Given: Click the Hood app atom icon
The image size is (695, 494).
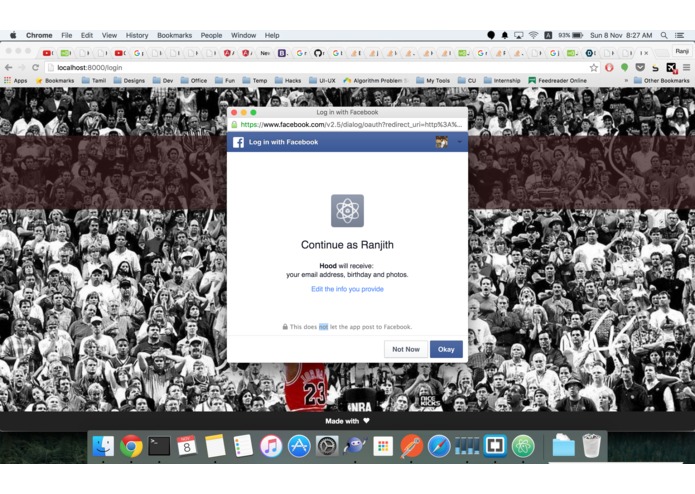Looking at the screenshot, I should [347, 210].
